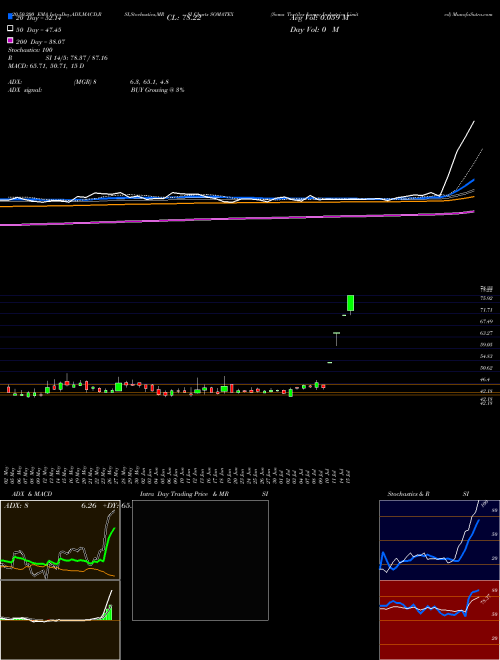Click the 'MACD: 65.71, 50.71, 15 D' readout
This screenshot has height=660, width=500.
click(x=46, y=66)
